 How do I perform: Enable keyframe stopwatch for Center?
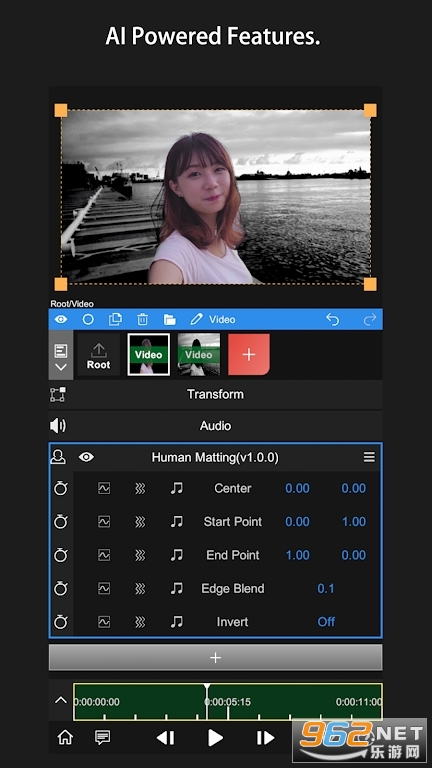tap(61, 488)
